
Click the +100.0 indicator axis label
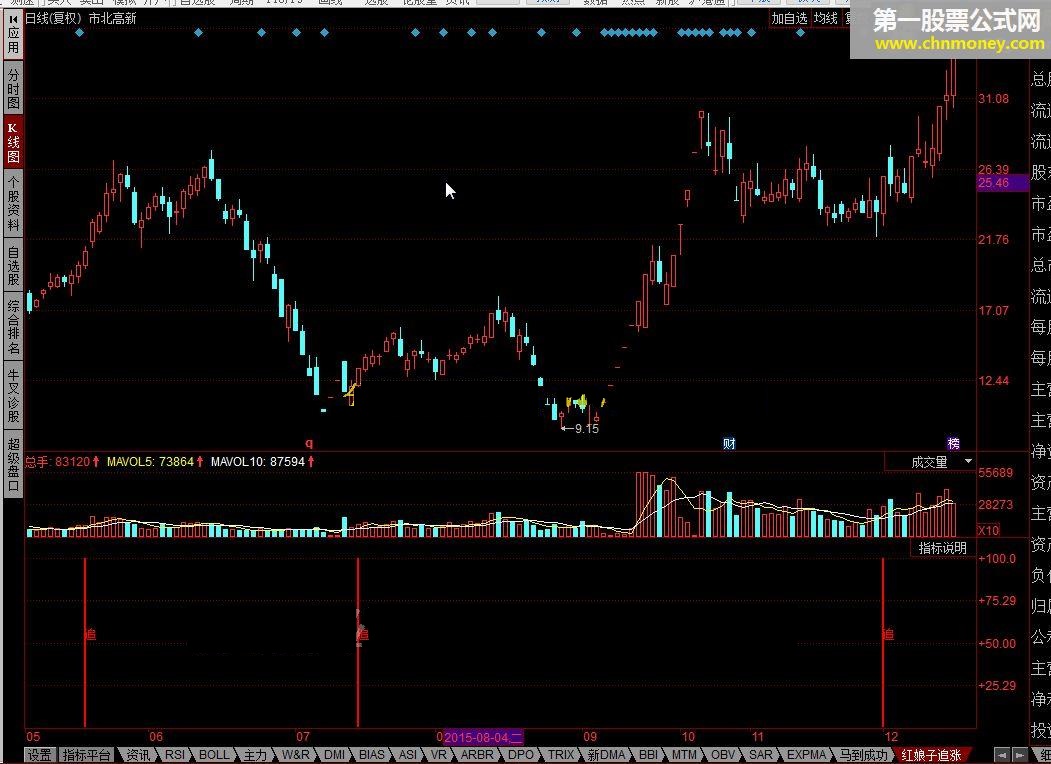[x=997, y=558]
